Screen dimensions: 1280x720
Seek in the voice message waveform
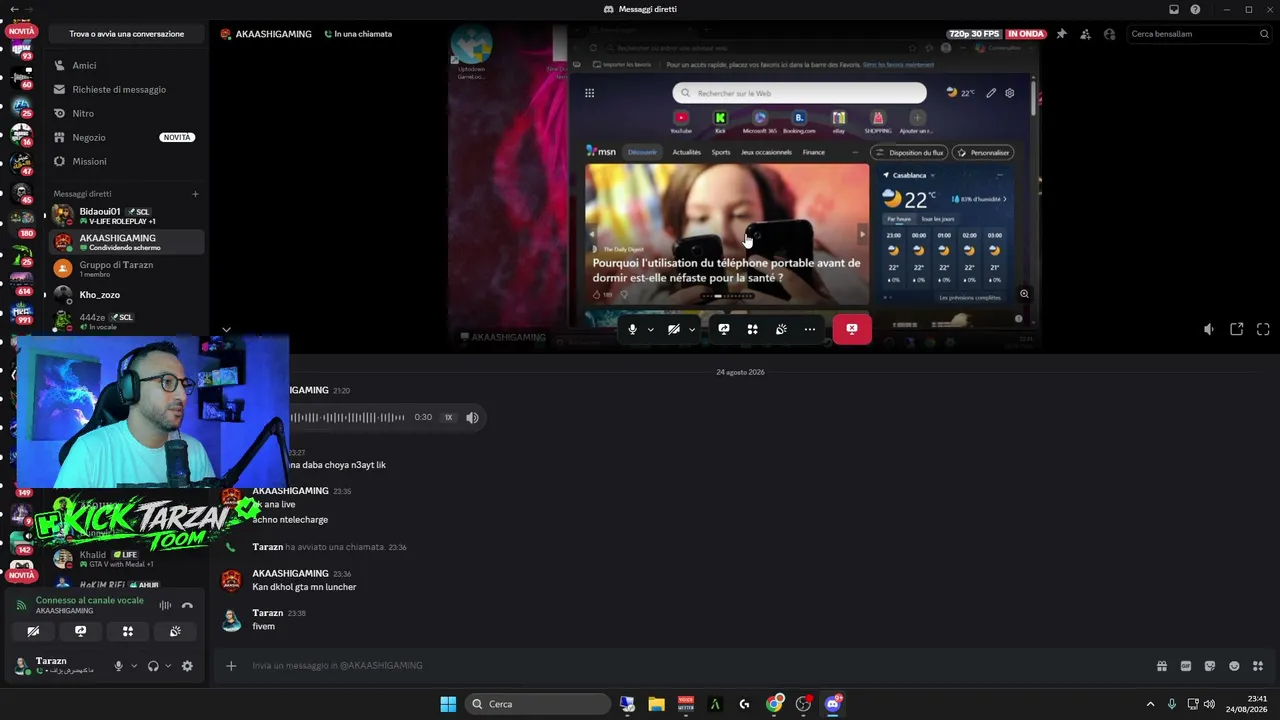(347, 417)
